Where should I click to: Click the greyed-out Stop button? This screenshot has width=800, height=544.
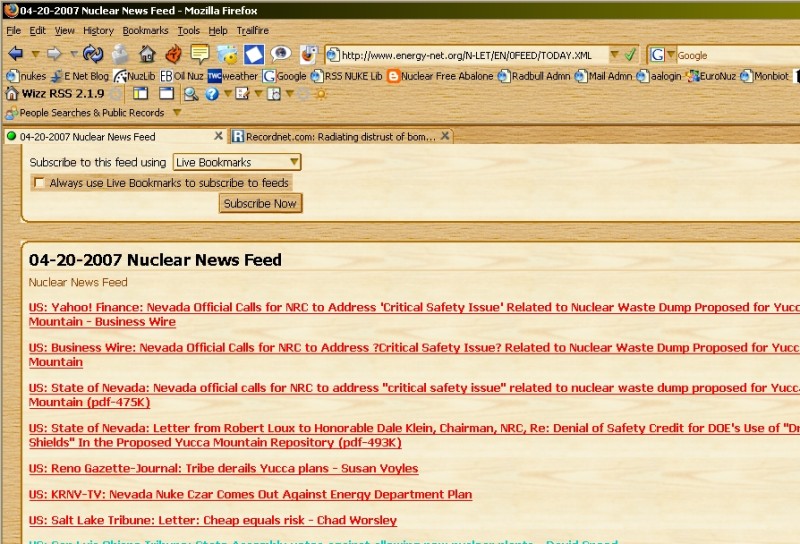pos(120,53)
